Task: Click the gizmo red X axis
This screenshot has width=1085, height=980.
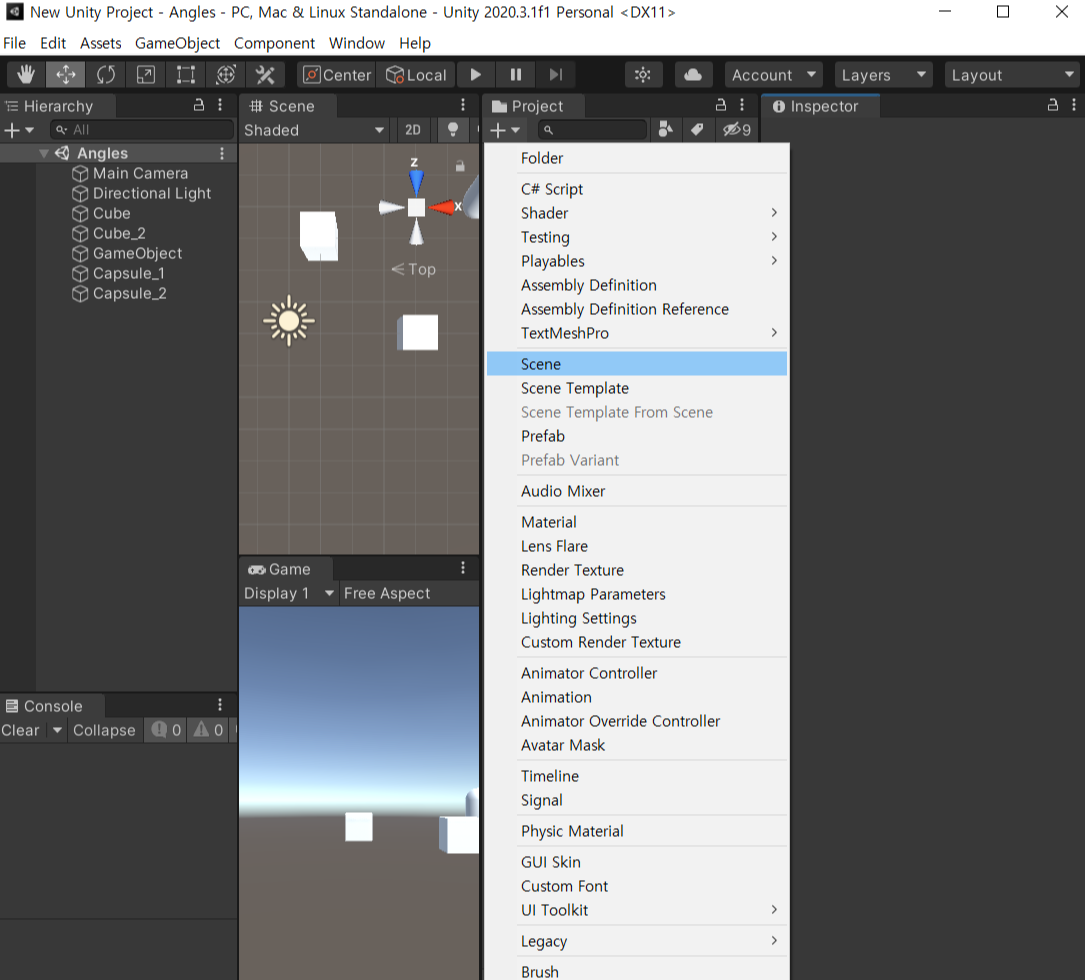Action: click(443, 207)
